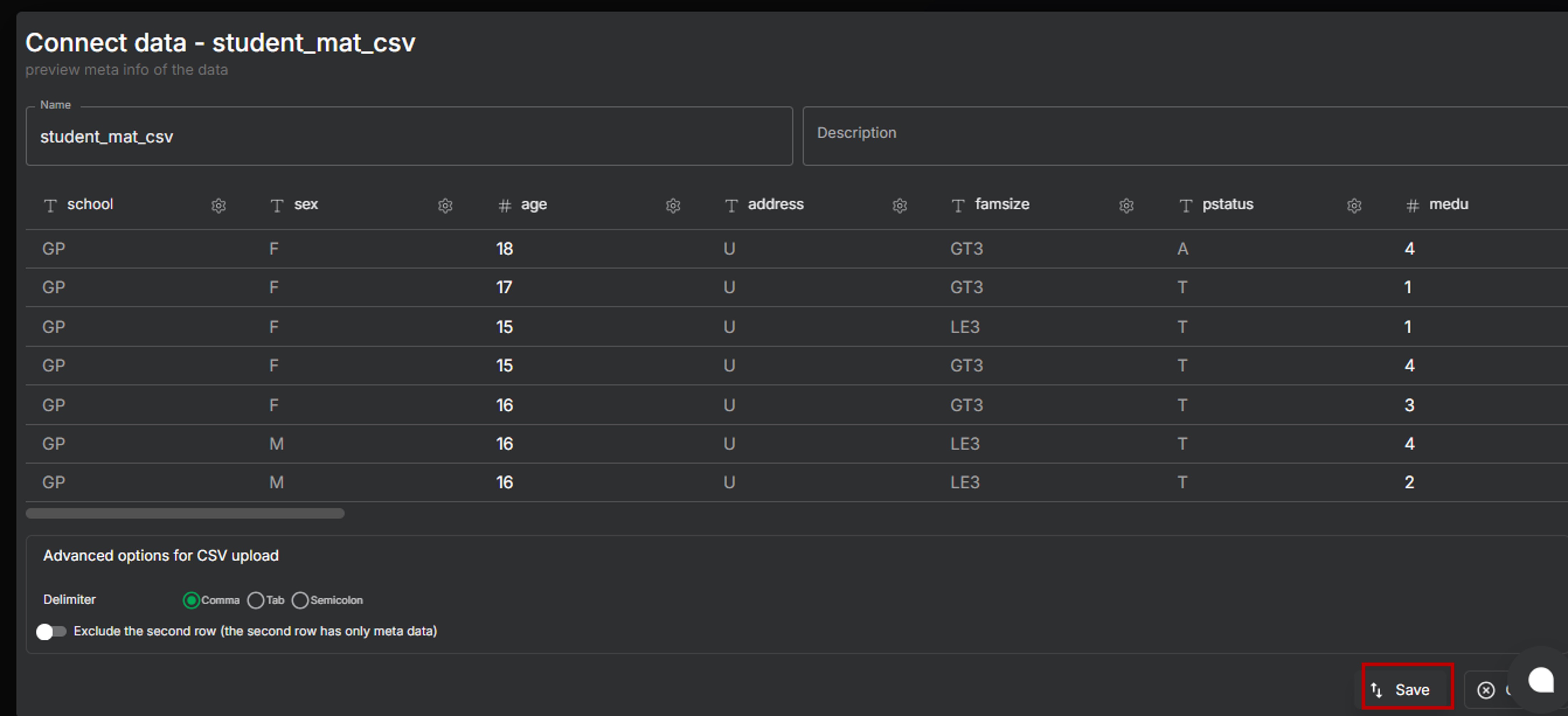Open pstatus column settings gear
1568x716 pixels.
pyautogui.click(x=1354, y=206)
